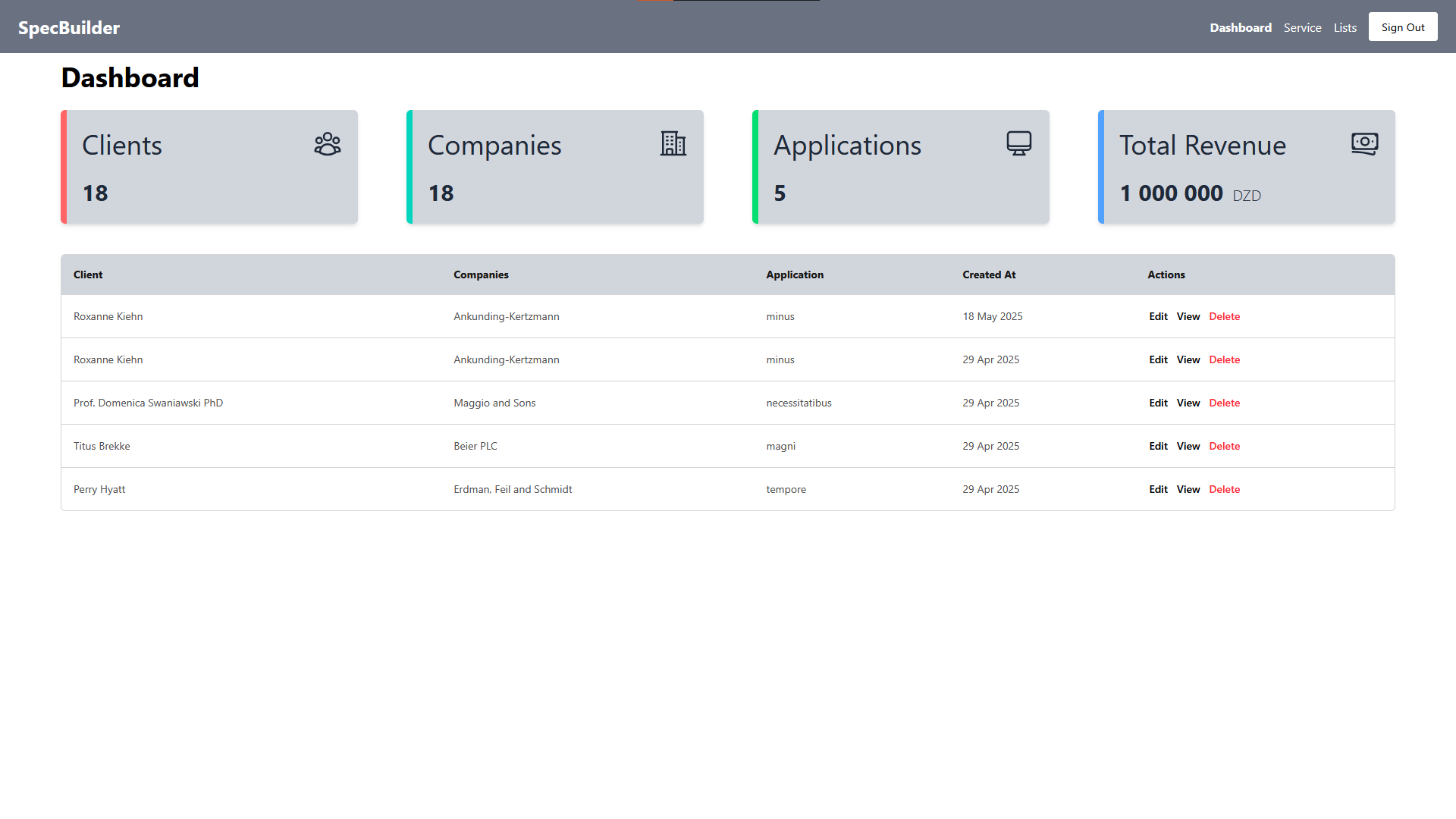Delete the first Roxanne Kiehn entry
1456x819 pixels.
click(1225, 316)
